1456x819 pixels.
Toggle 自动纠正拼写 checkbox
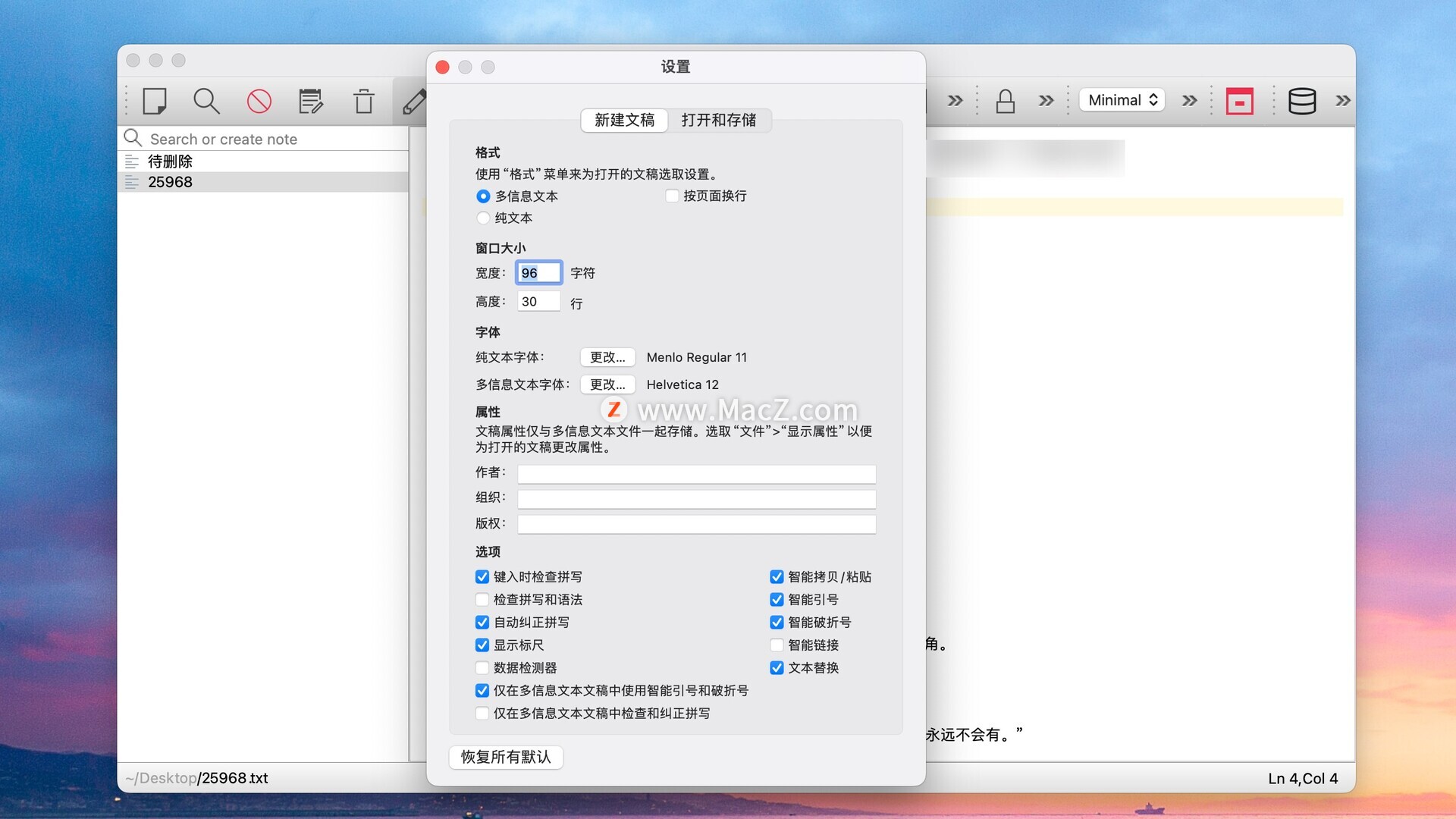click(482, 623)
